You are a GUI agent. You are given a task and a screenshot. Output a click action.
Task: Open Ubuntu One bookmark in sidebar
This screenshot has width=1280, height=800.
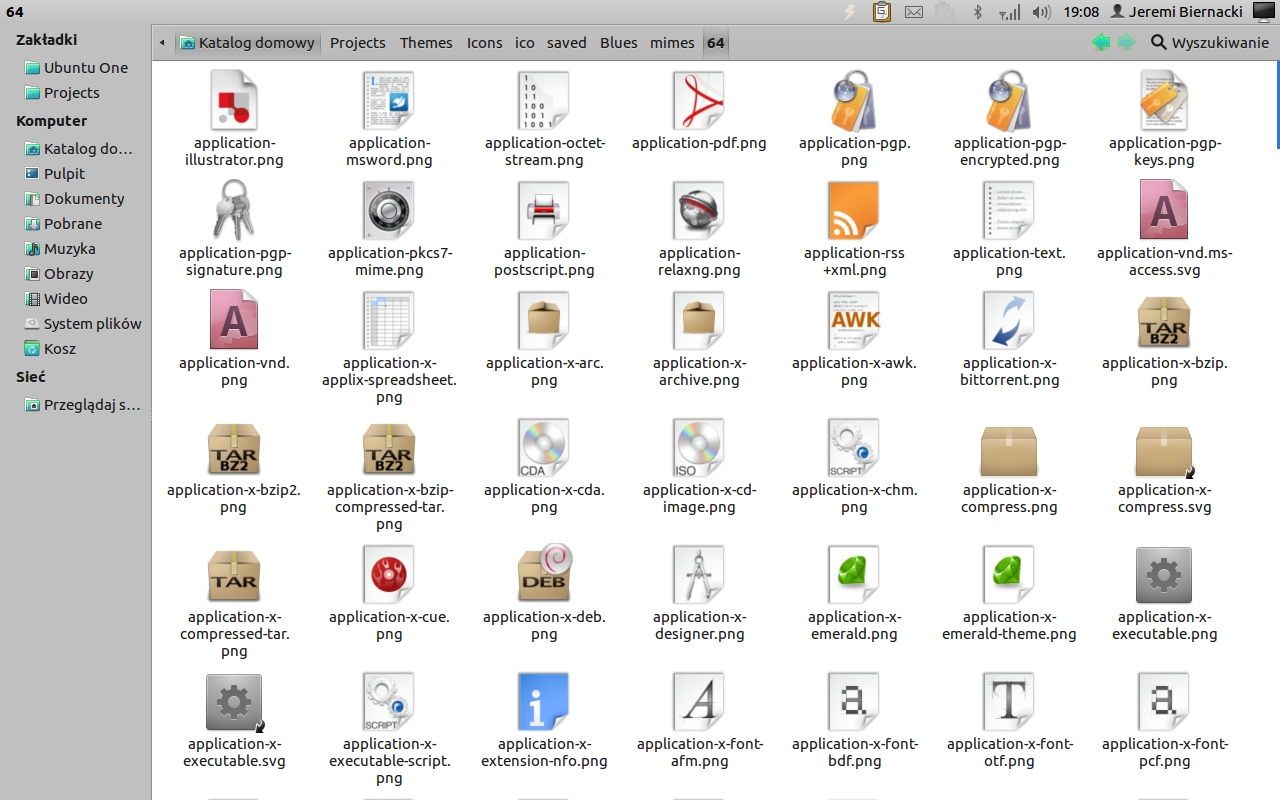click(x=77, y=68)
